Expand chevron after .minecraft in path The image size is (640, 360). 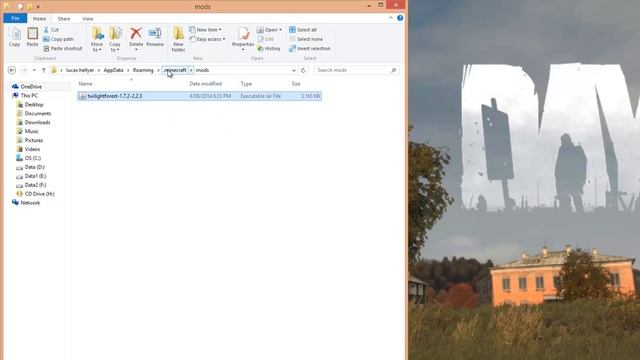coord(191,70)
